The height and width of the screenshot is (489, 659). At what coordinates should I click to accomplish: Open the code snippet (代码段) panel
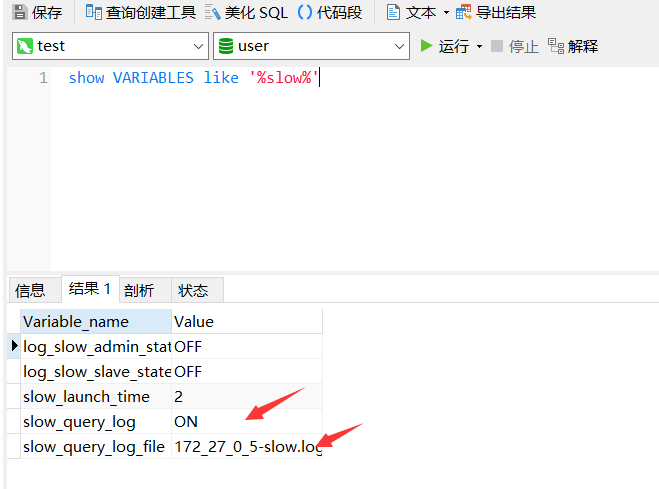(x=330, y=12)
